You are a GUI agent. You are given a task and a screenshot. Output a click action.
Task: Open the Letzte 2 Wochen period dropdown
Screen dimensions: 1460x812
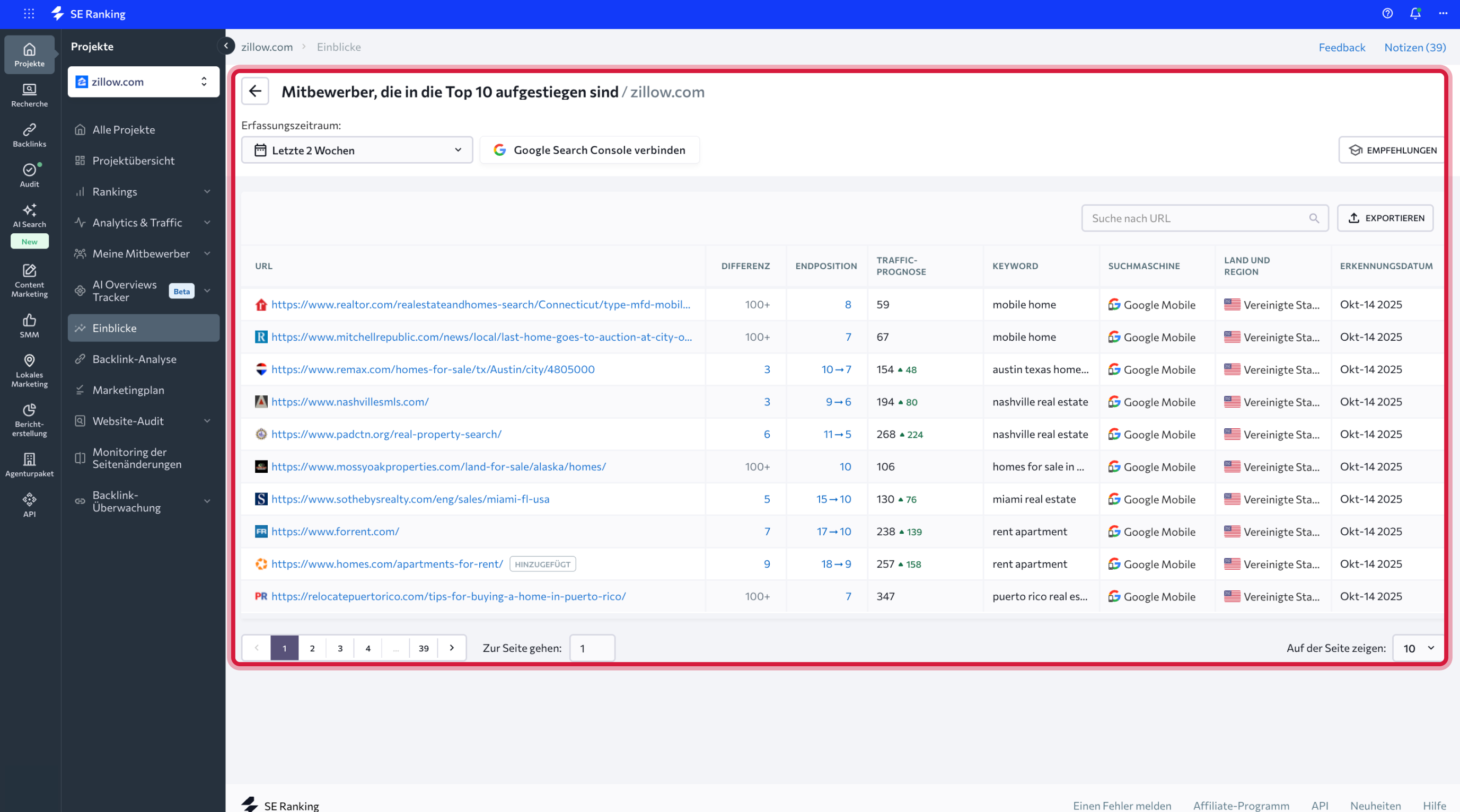356,150
